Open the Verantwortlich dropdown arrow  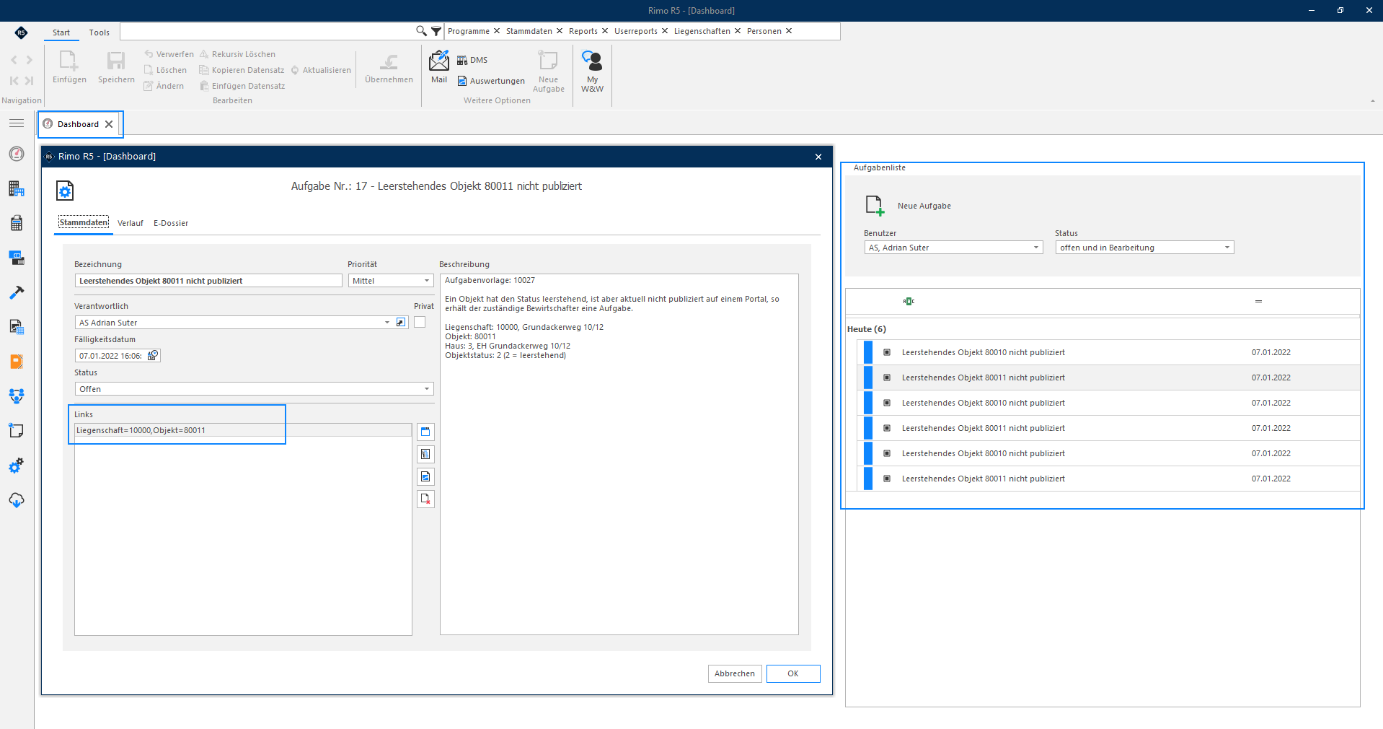[x=387, y=322]
